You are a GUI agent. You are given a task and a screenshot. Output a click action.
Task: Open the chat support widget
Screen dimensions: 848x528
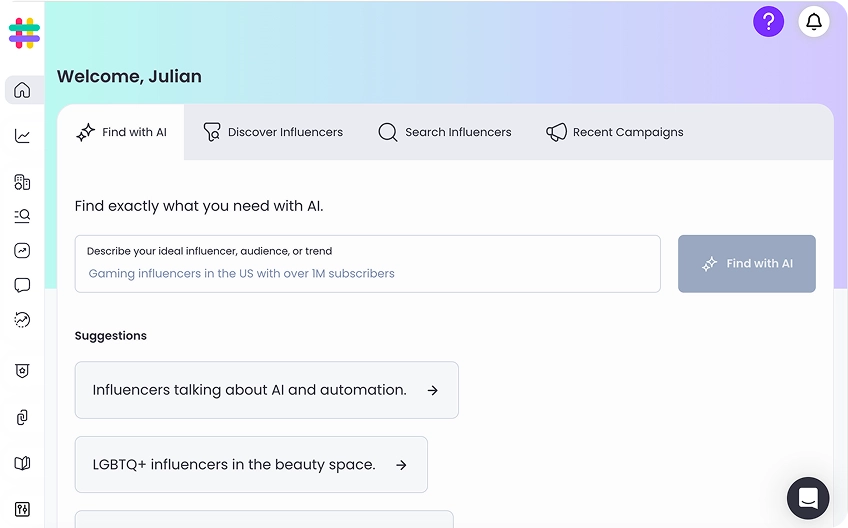[x=808, y=498]
